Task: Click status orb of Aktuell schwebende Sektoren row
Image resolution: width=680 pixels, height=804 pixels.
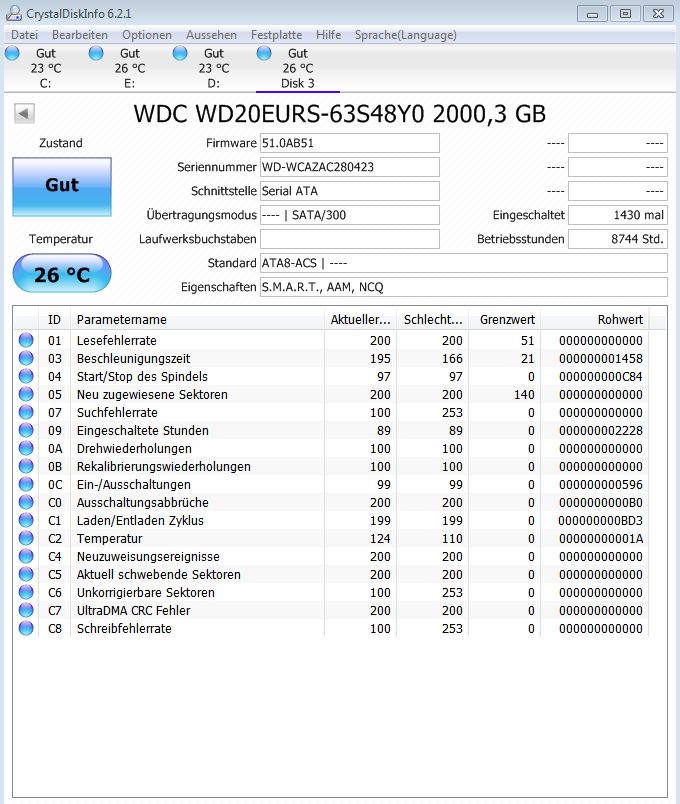Action: click(x=26, y=574)
